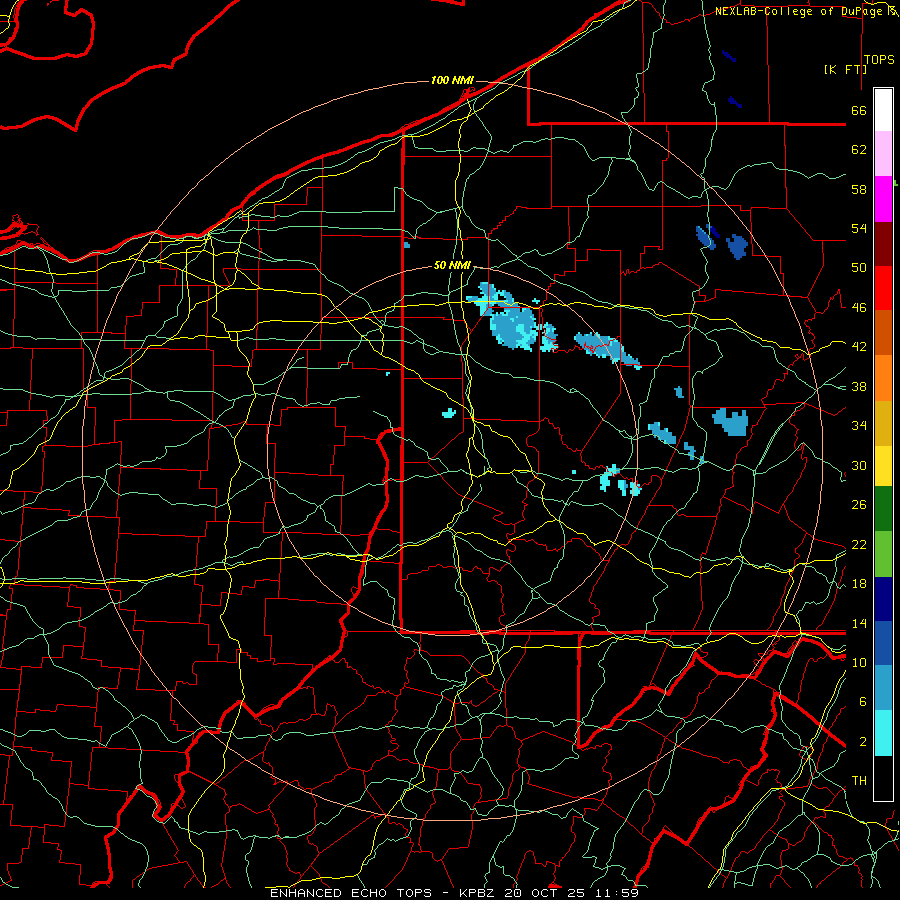Click the legend value "66"
Viewport: 900px width, 900px height.
click(x=859, y=110)
